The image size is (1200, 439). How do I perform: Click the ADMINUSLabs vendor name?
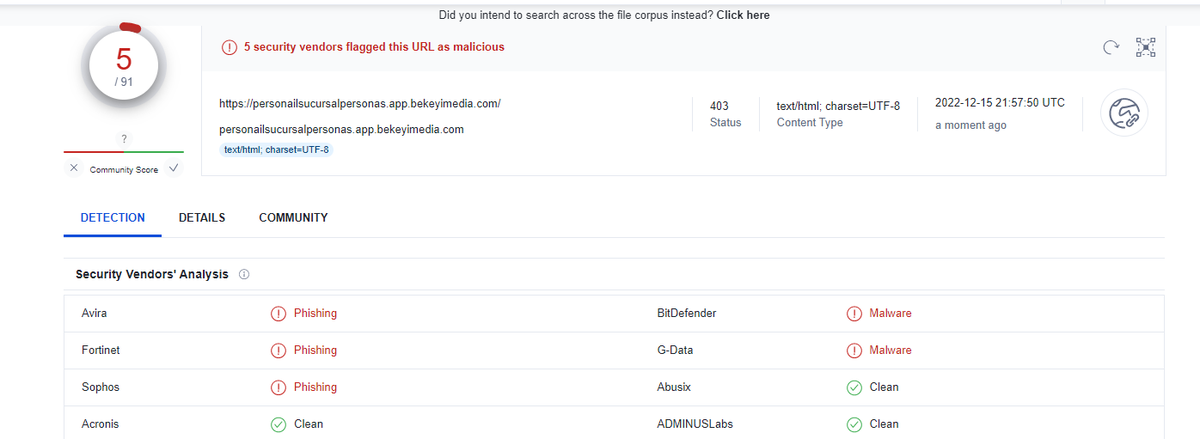pos(695,424)
